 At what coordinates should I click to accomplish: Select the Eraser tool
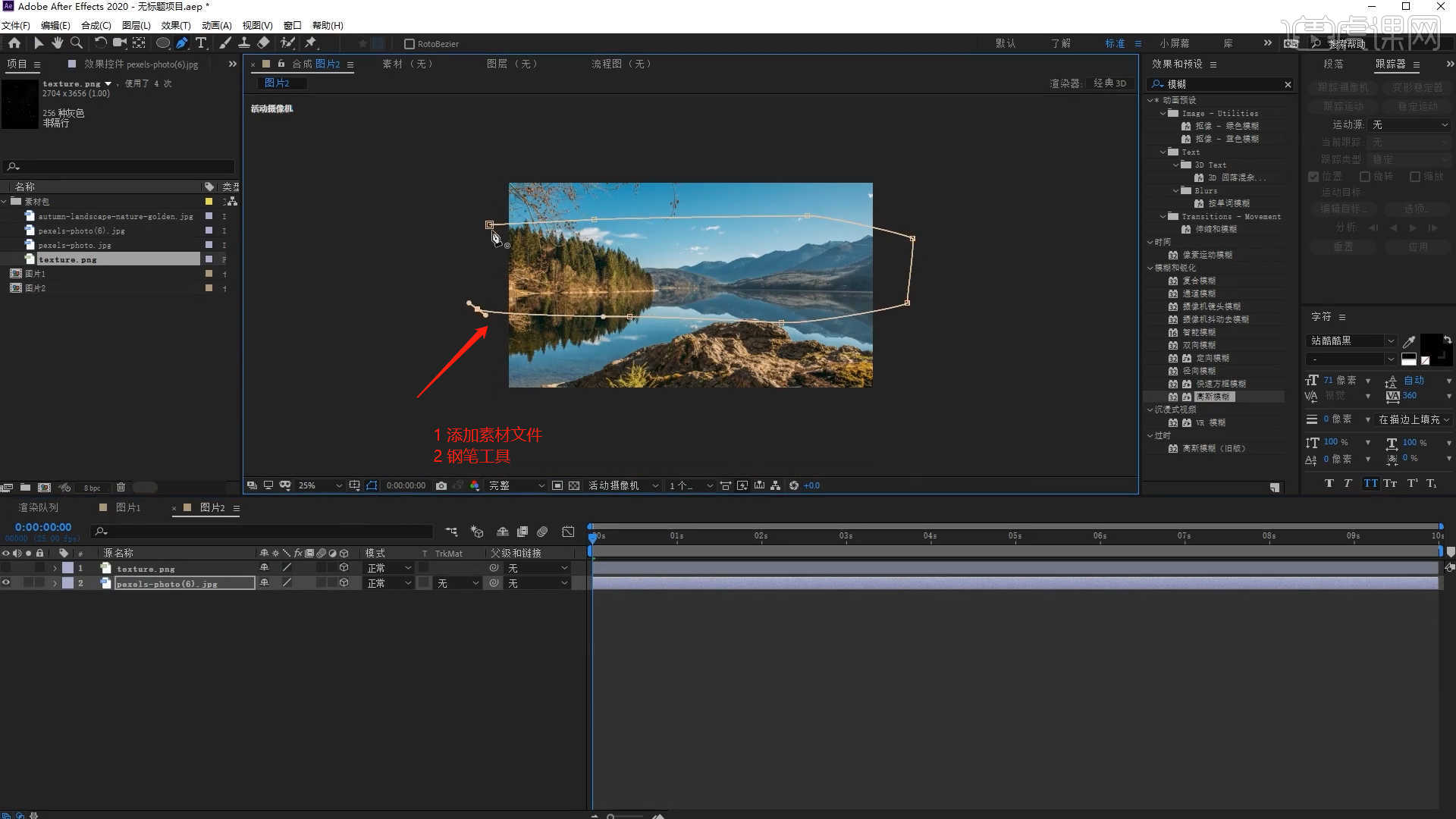(x=263, y=43)
